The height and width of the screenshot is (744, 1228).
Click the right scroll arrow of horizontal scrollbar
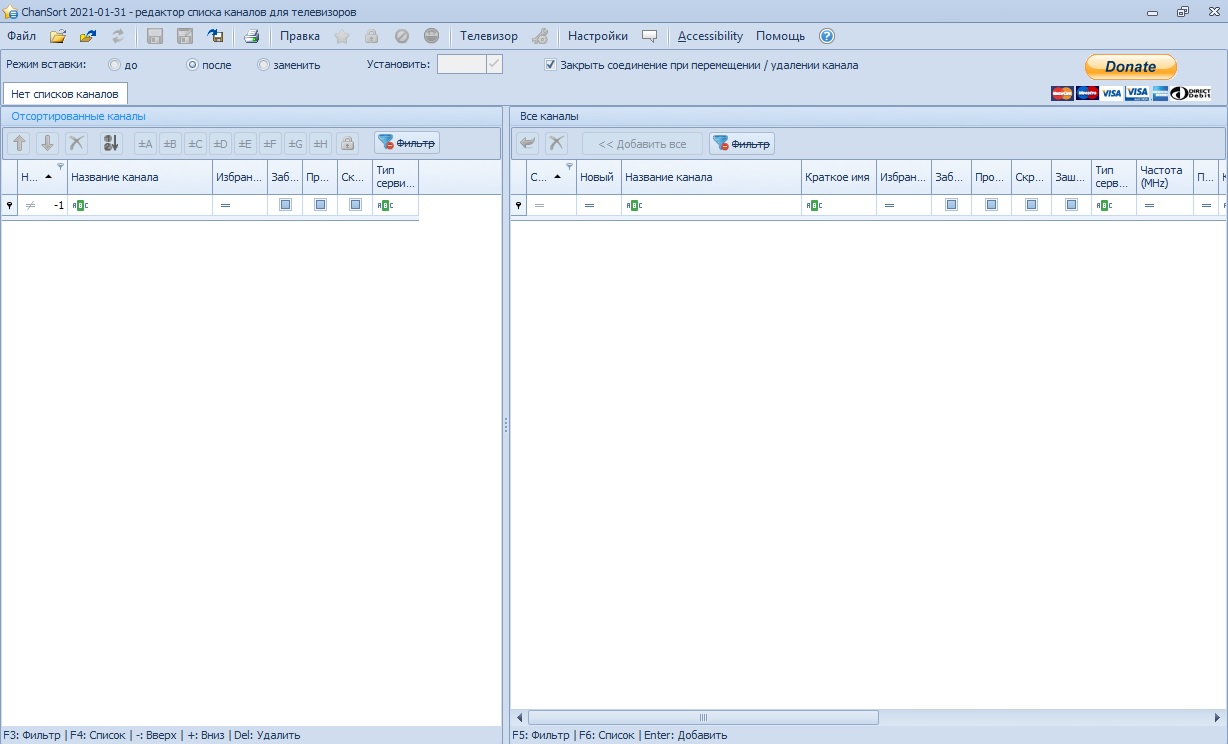point(1217,717)
